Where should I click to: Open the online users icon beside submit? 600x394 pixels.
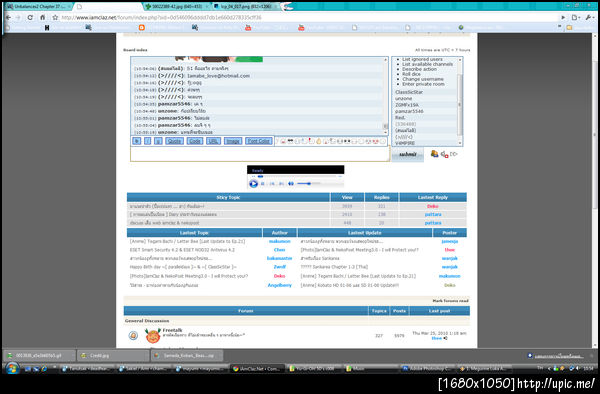pos(434,154)
